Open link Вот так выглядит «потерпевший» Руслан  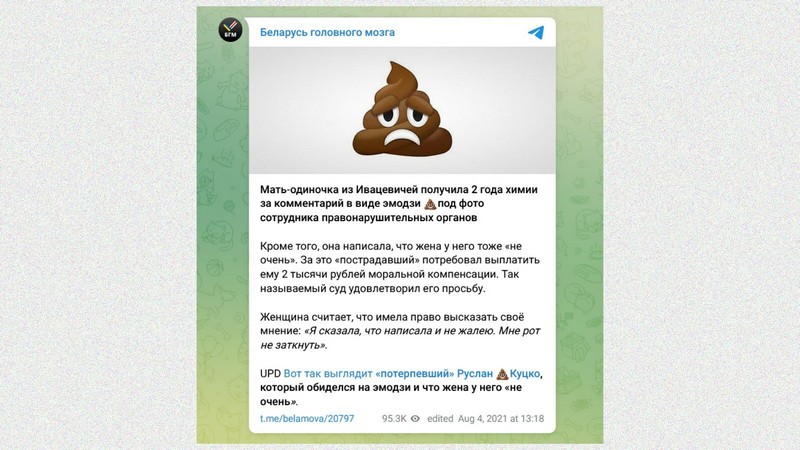click(x=388, y=373)
